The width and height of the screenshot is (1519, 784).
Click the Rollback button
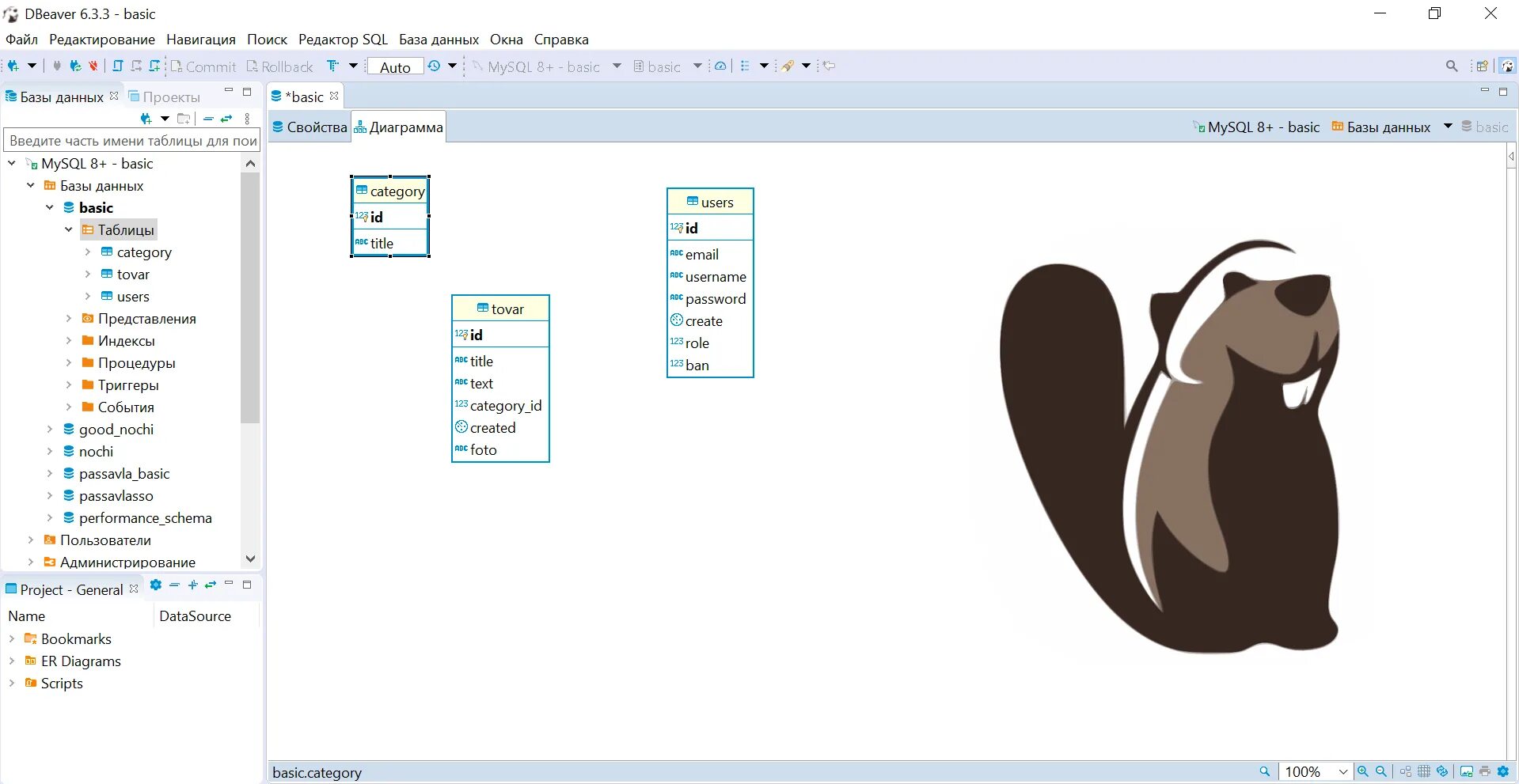(x=279, y=66)
